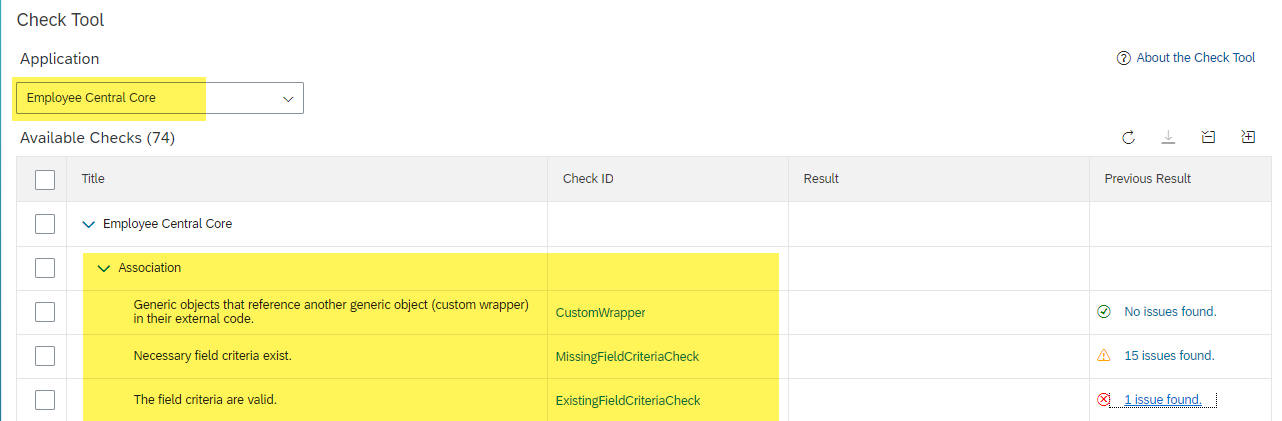Click the 'Association' group label
The height and width of the screenshot is (421, 1282).
pyautogui.click(x=150, y=268)
